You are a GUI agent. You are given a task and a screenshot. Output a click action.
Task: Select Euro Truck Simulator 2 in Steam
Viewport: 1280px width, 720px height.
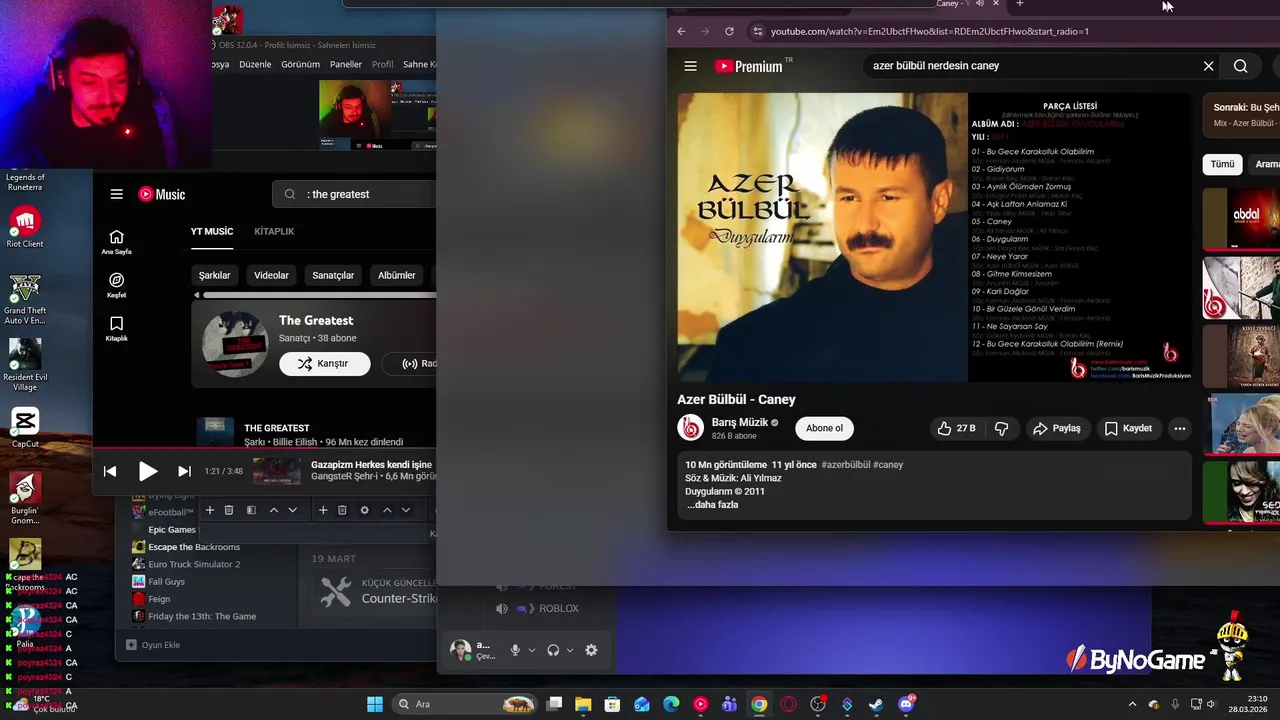[194, 564]
